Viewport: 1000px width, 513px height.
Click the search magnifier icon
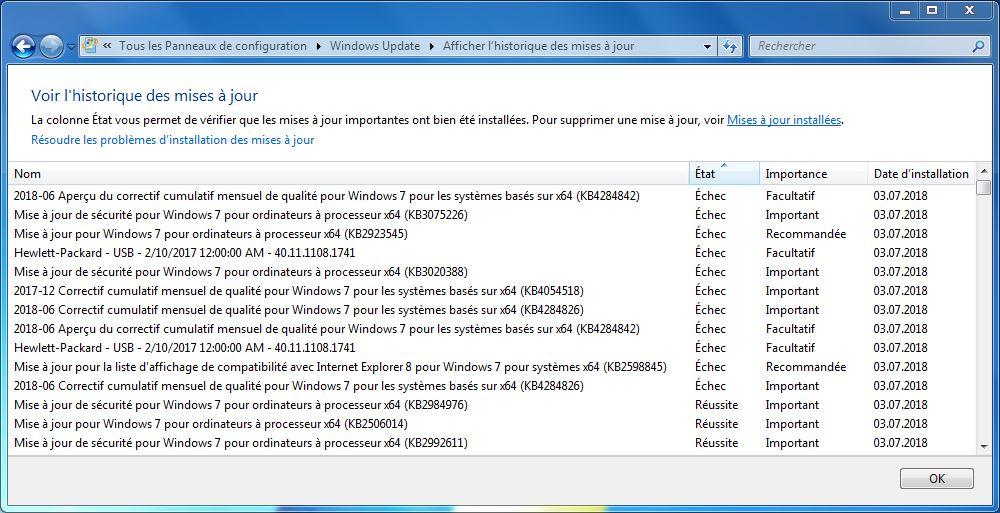coord(978,46)
